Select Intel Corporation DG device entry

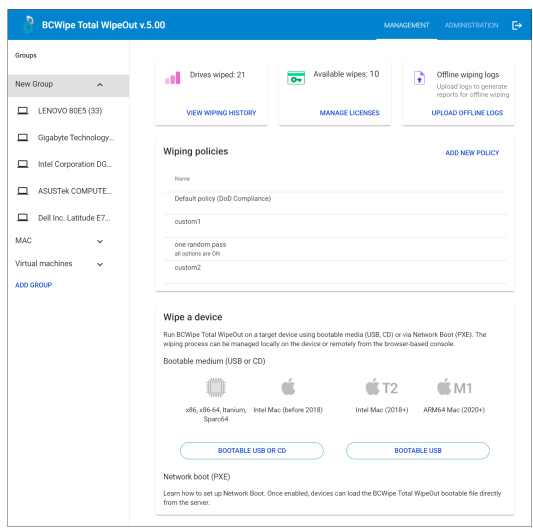[x=69, y=164]
